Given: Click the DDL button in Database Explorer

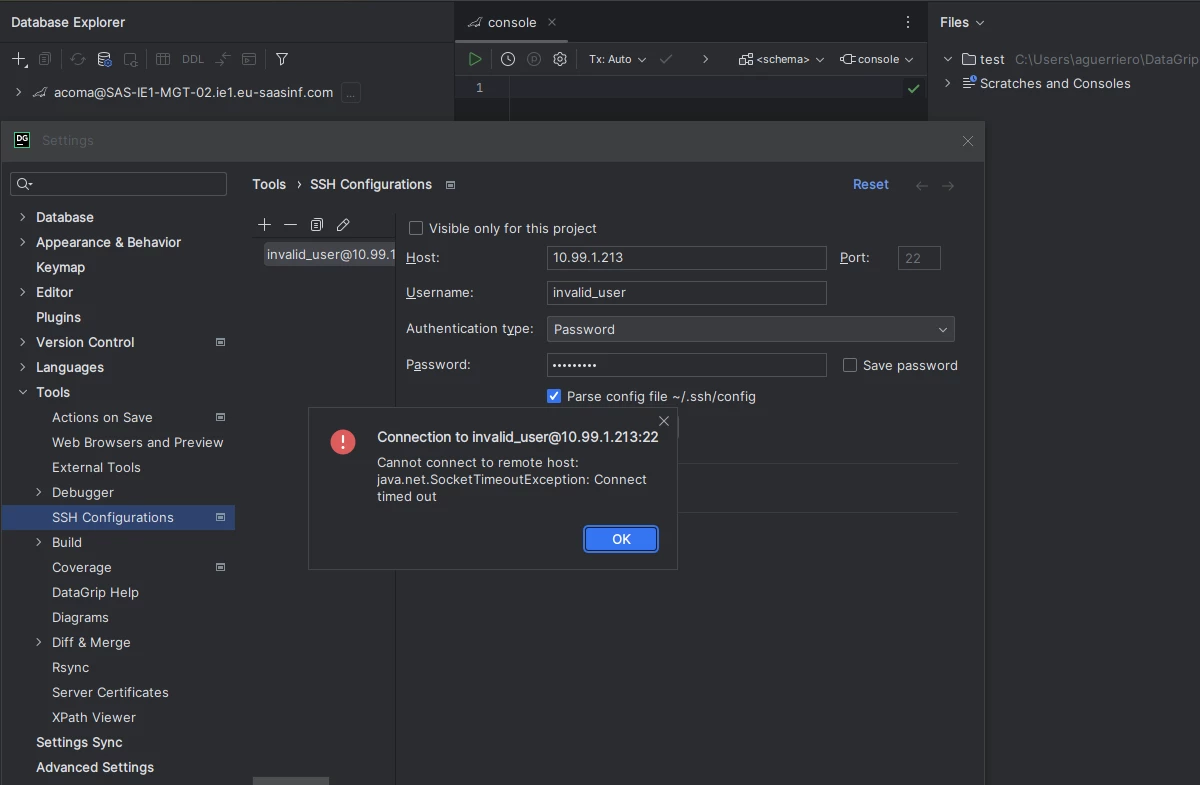Looking at the screenshot, I should tap(193, 59).
